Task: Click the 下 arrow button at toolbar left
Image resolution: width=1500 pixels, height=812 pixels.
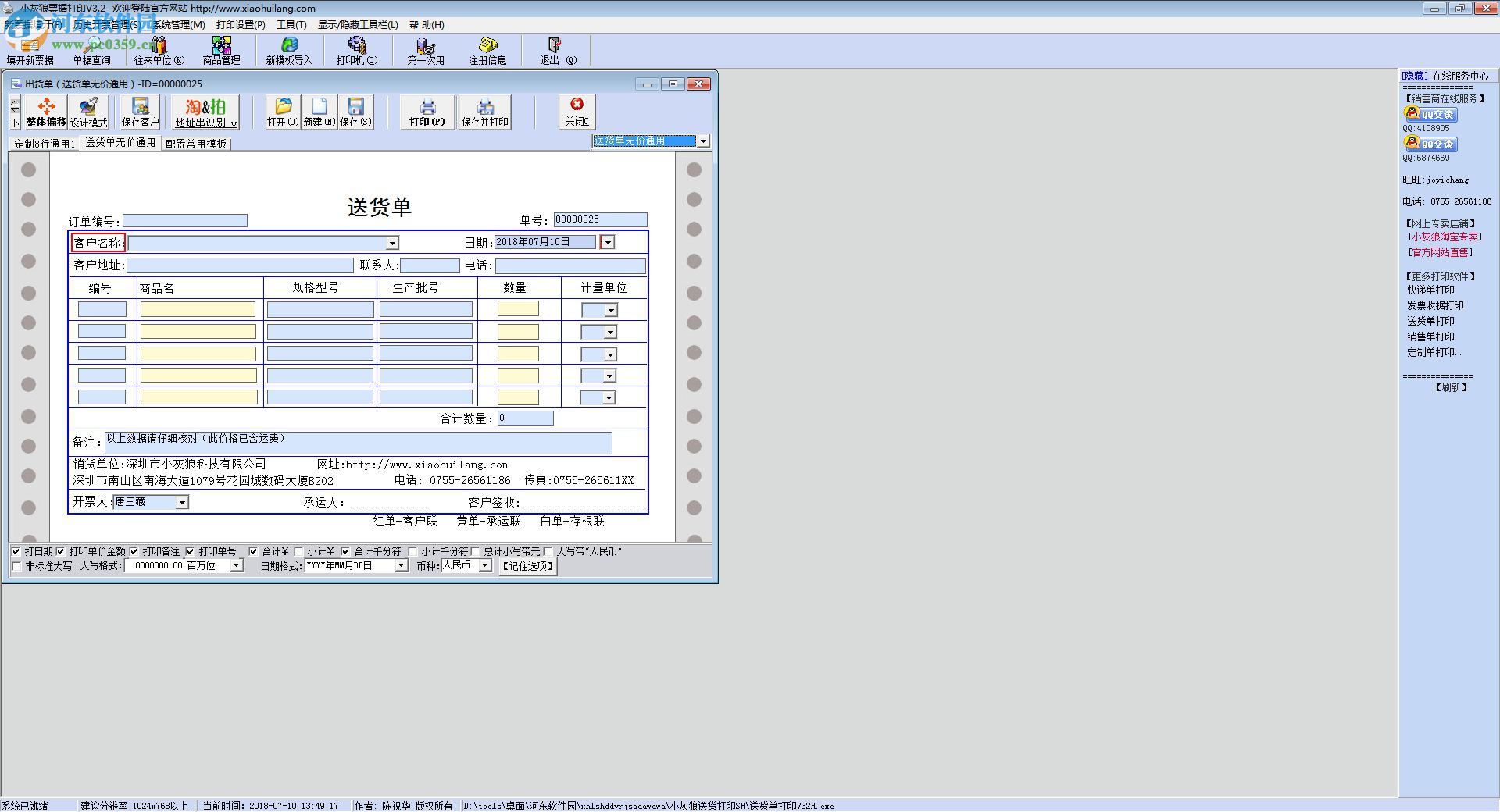Action: pos(15,123)
